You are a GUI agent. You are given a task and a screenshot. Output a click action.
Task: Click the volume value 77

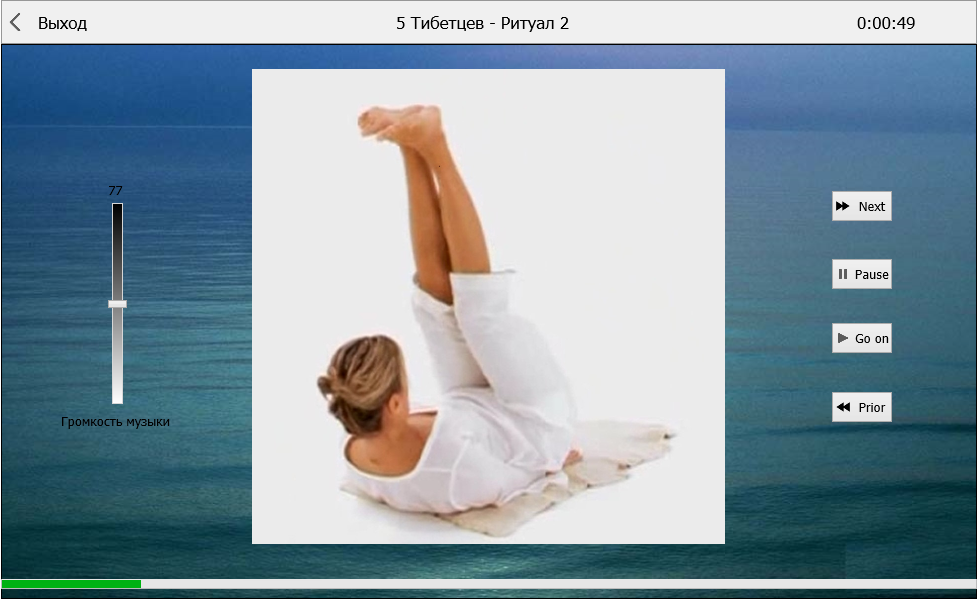(115, 190)
